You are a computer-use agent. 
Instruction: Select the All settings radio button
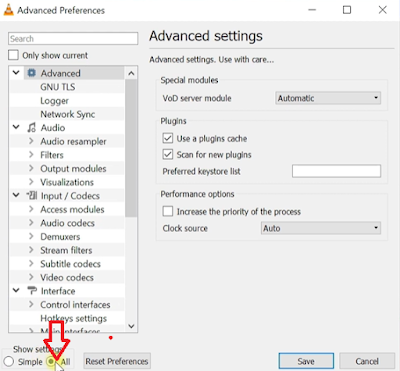click(51, 361)
